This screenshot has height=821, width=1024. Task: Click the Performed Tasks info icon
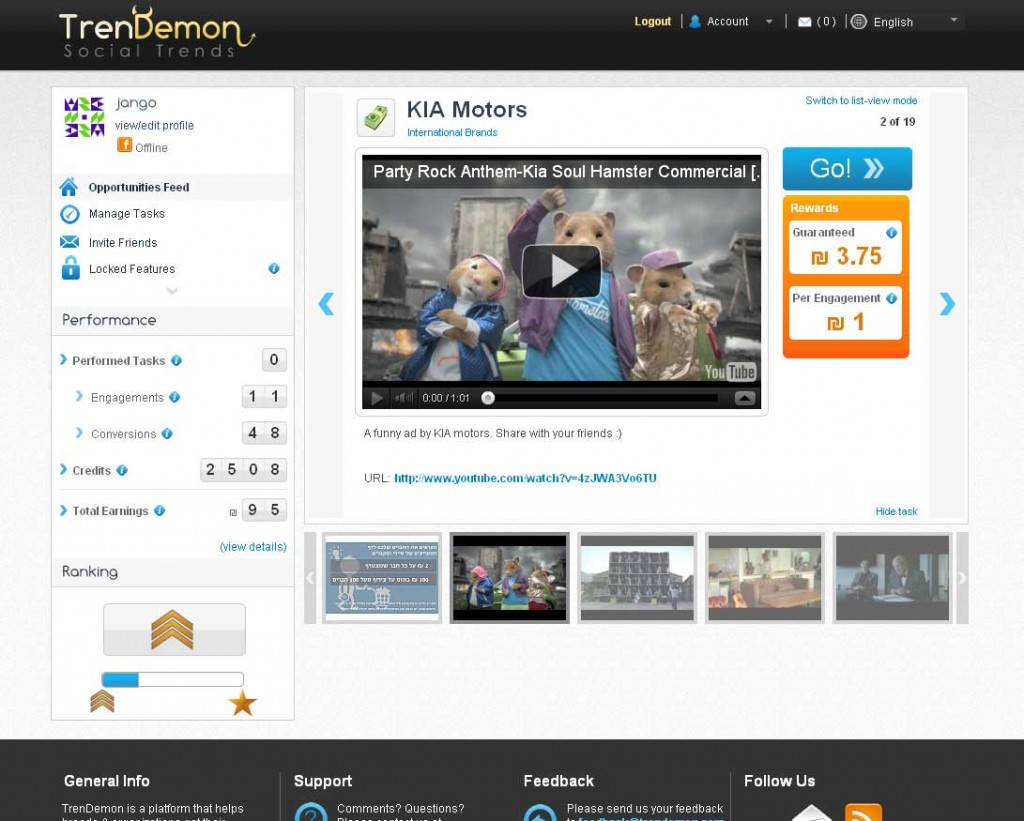click(x=176, y=361)
